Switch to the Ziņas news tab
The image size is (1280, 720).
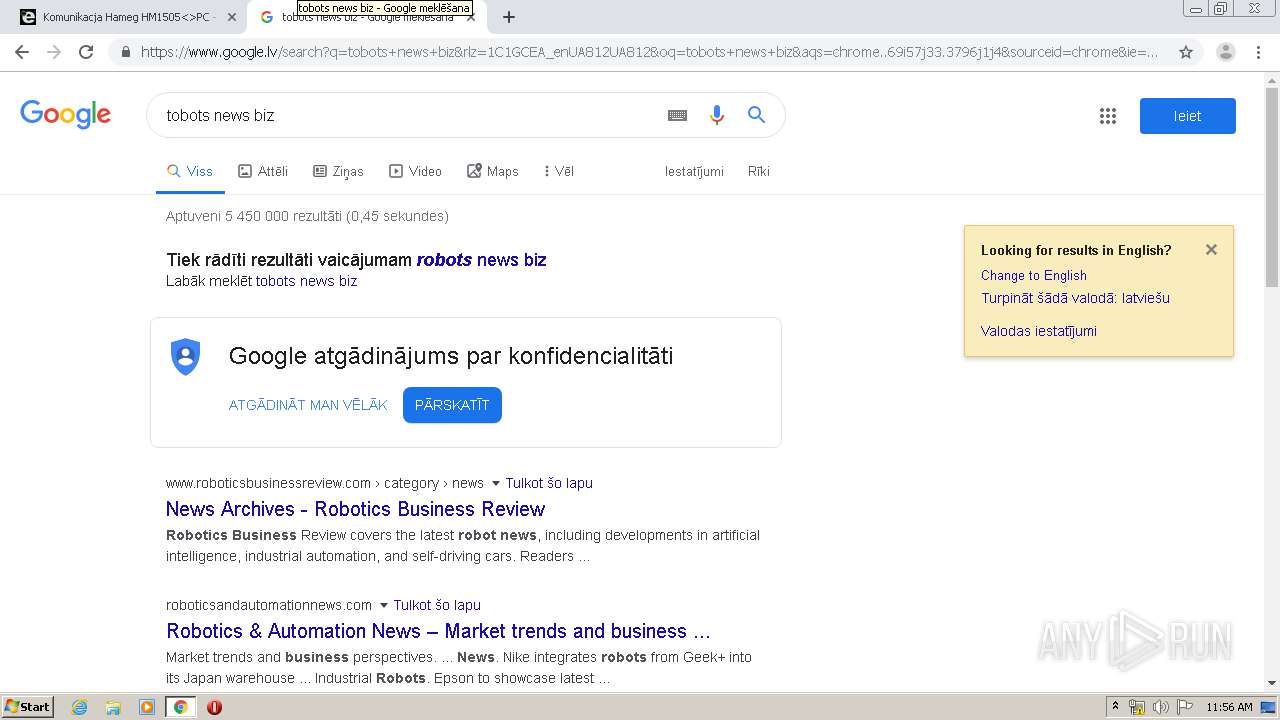(338, 171)
